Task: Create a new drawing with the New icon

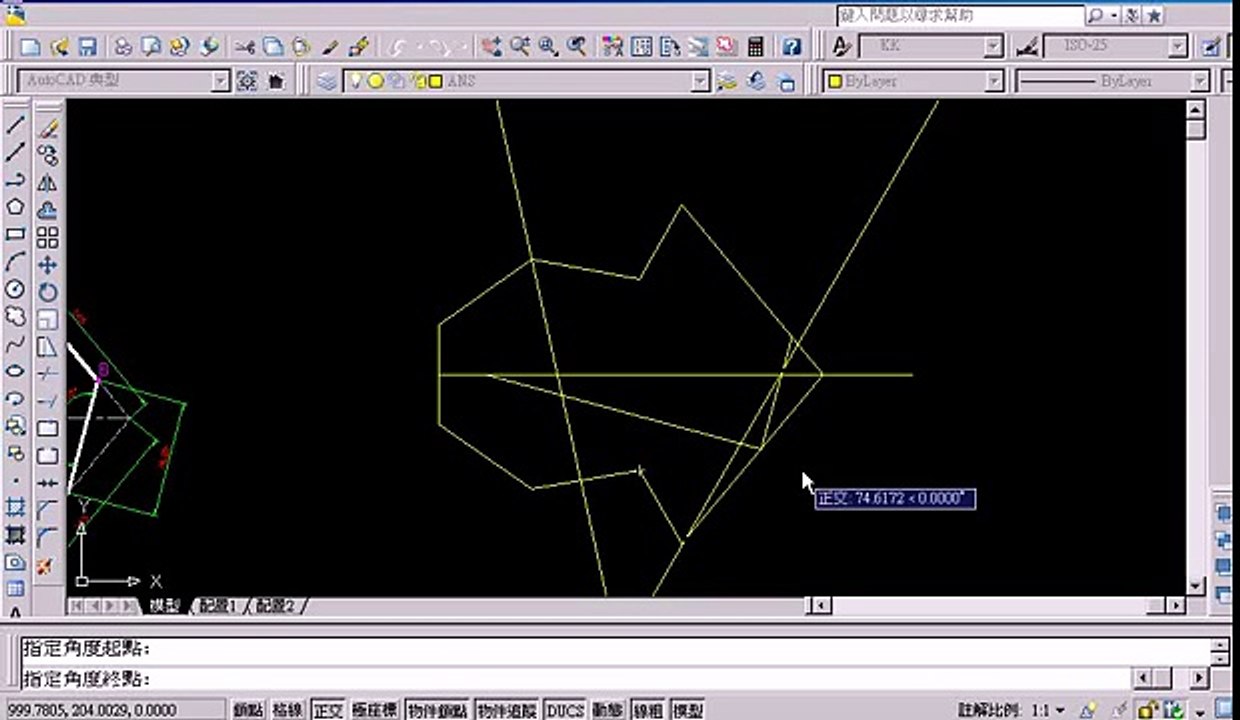Action: click(x=31, y=47)
